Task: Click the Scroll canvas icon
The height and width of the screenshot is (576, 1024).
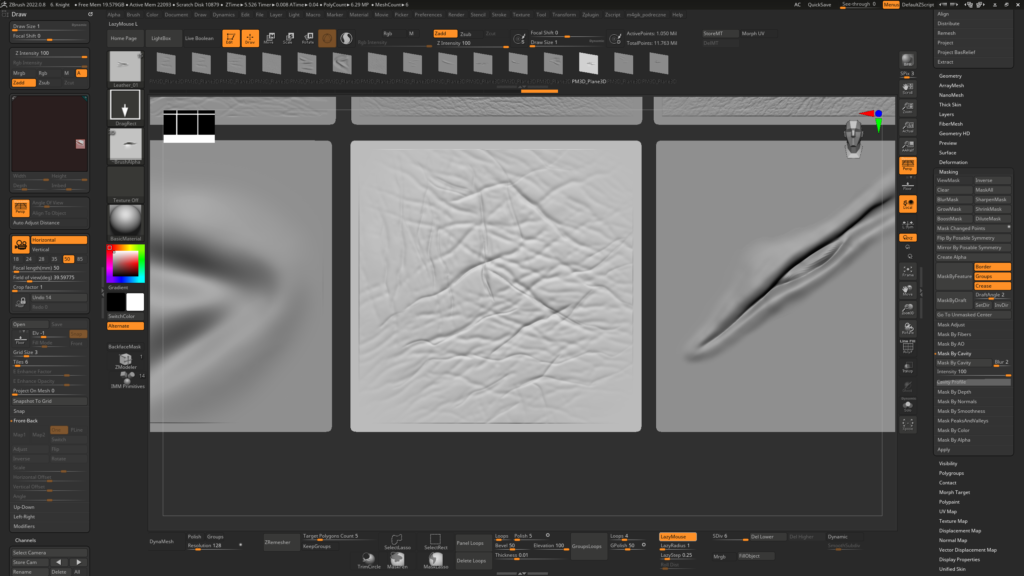Action: 908,88
